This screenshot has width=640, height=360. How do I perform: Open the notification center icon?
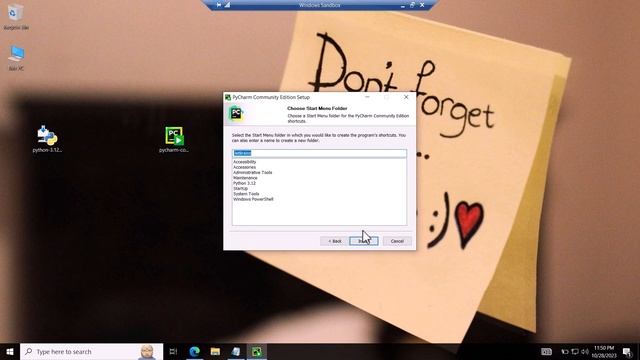(x=627, y=351)
